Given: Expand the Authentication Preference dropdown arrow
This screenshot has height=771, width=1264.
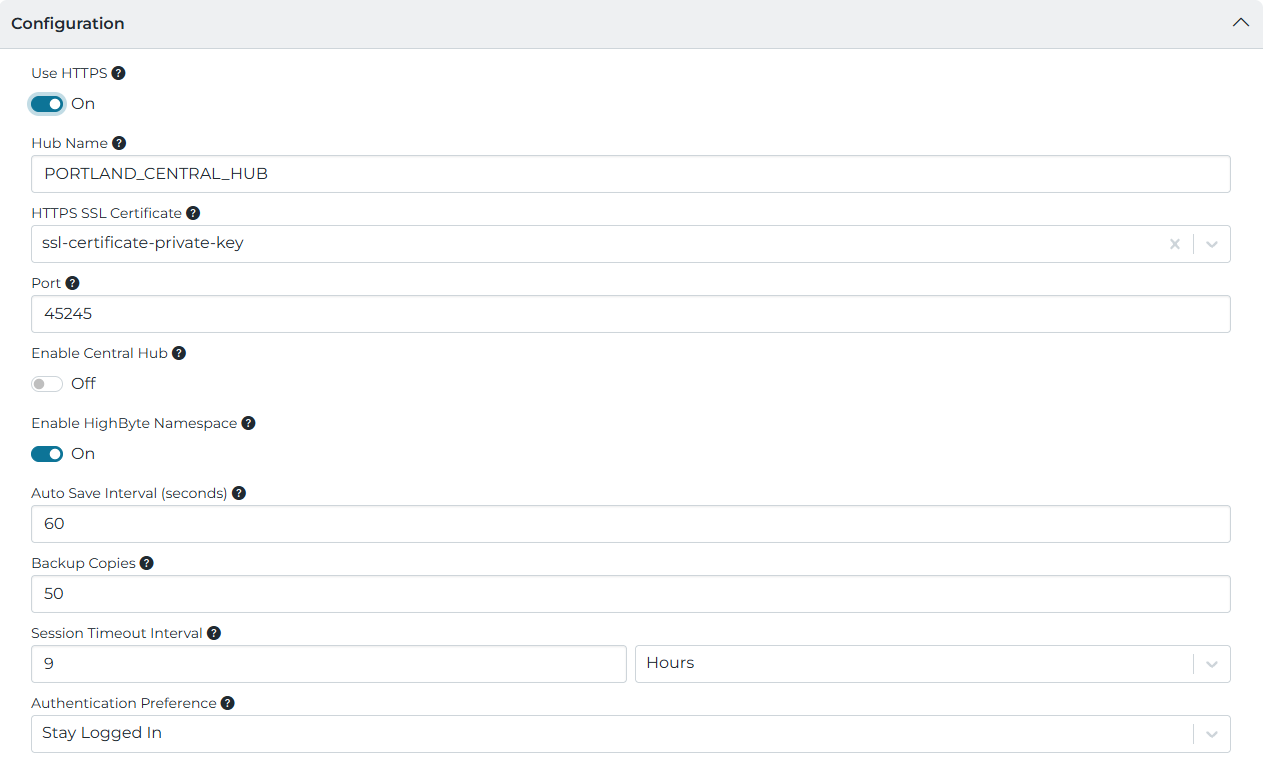Looking at the screenshot, I should [1212, 734].
